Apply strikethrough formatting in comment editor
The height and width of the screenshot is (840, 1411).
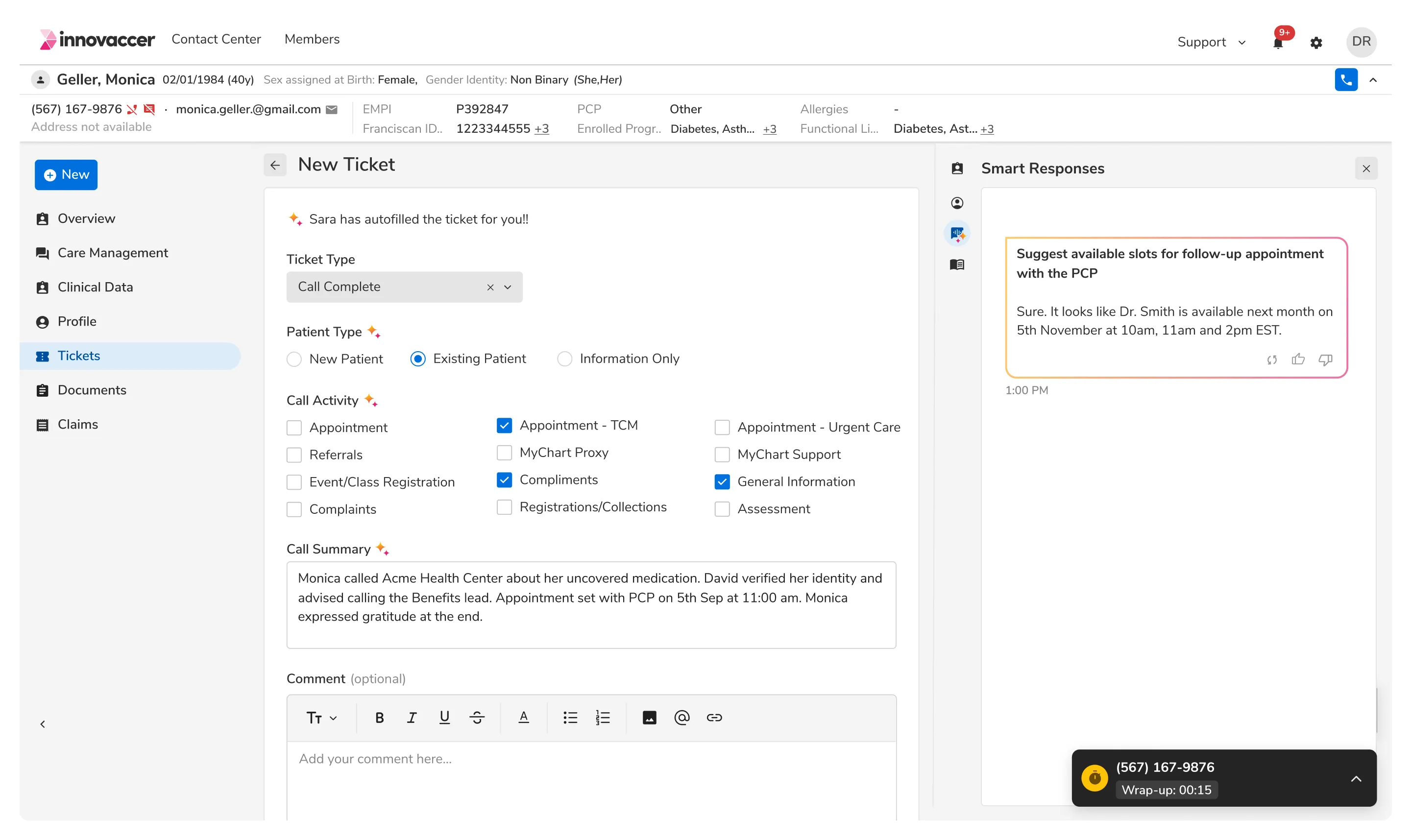pyautogui.click(x=477, y=718)
